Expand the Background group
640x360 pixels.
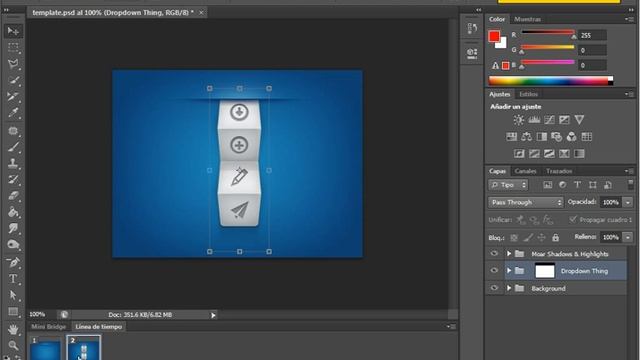point(509,288)
